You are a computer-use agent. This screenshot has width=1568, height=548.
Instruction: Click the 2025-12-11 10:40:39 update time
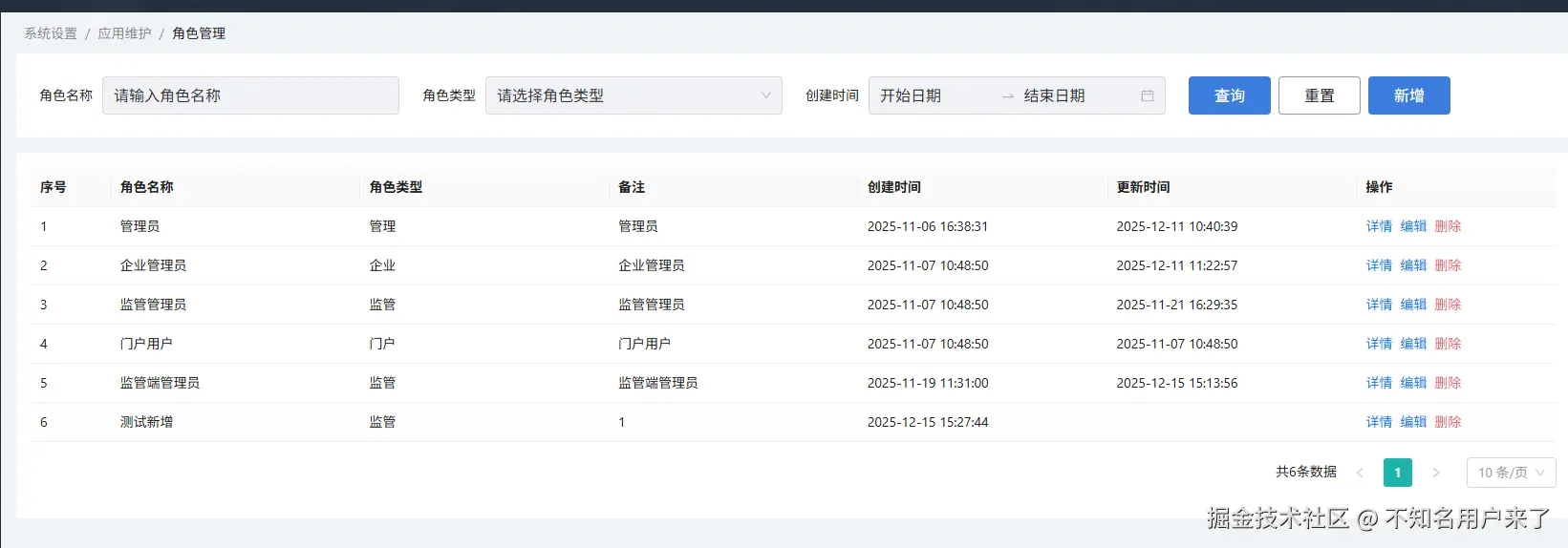[1177, 226]
